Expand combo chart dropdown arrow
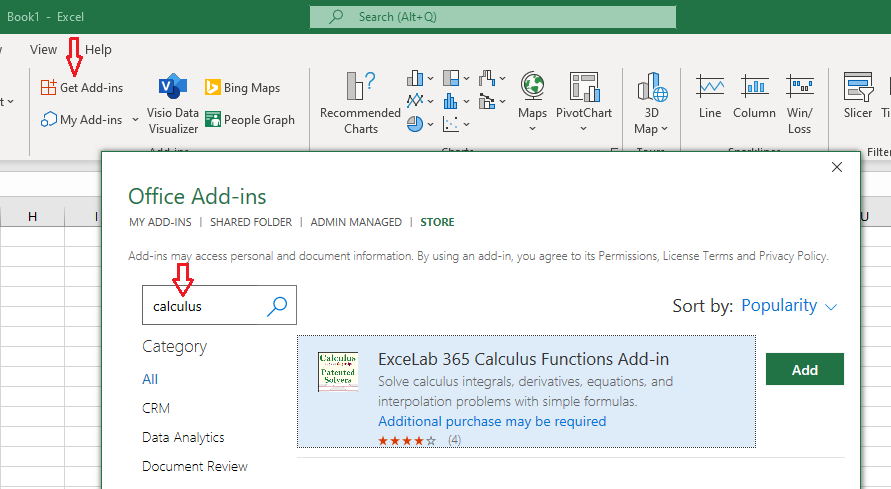Screen dimensions: 891x489 (x=502, y=101)
